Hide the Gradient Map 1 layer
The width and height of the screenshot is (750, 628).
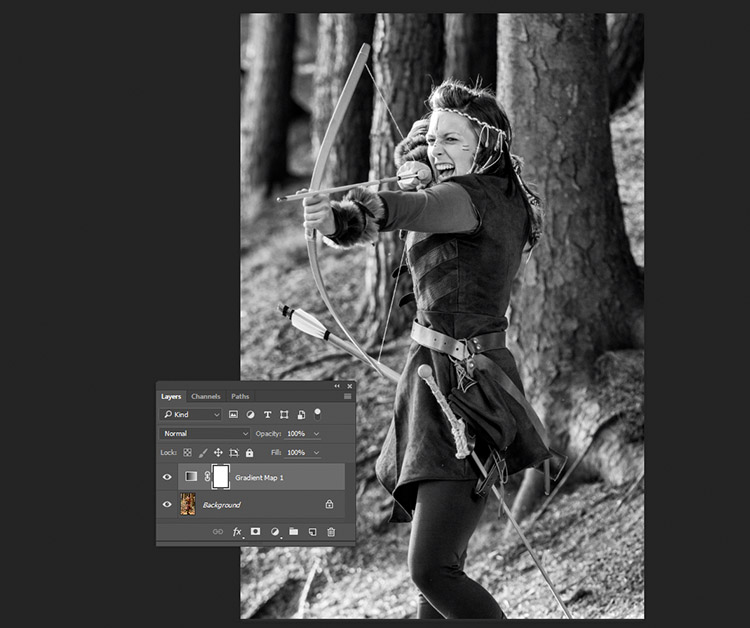[x=167, y=477]
